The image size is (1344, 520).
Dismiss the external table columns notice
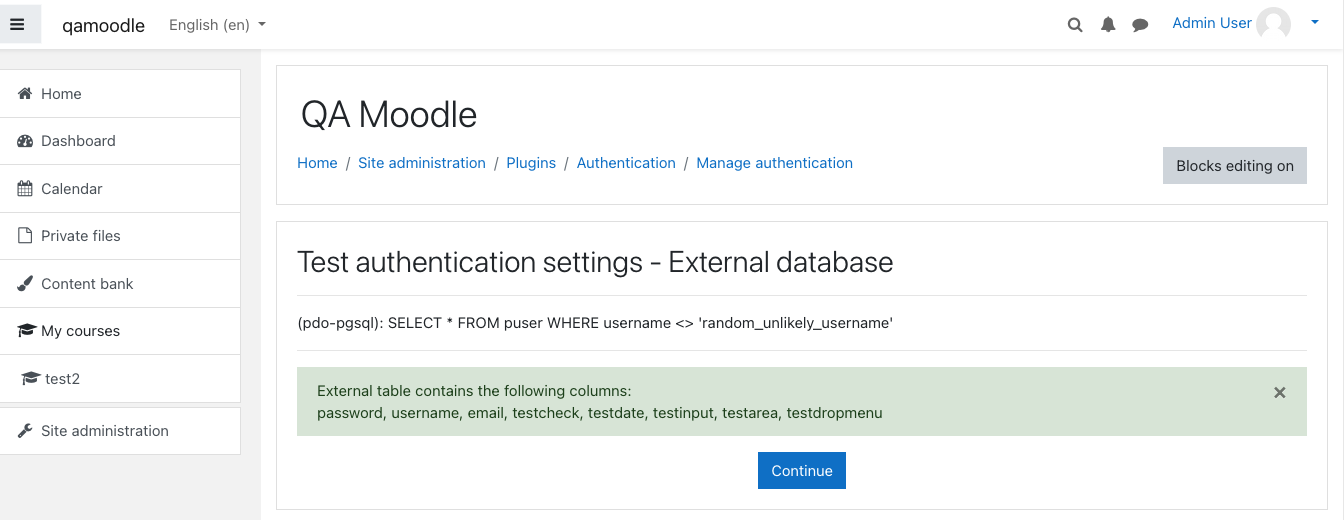coord(1279,393)
